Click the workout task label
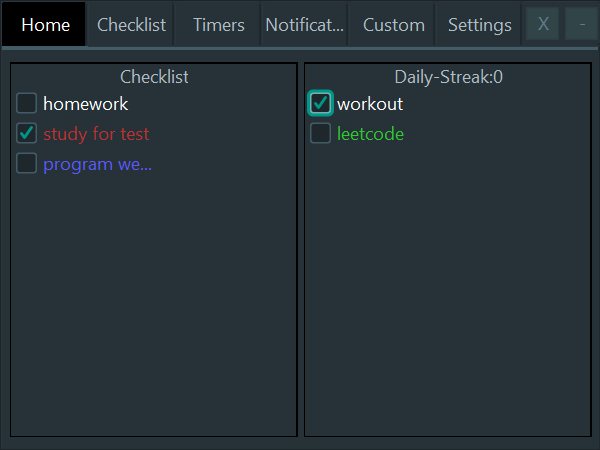This screenshot has height=450, width=600. (370, 104)
